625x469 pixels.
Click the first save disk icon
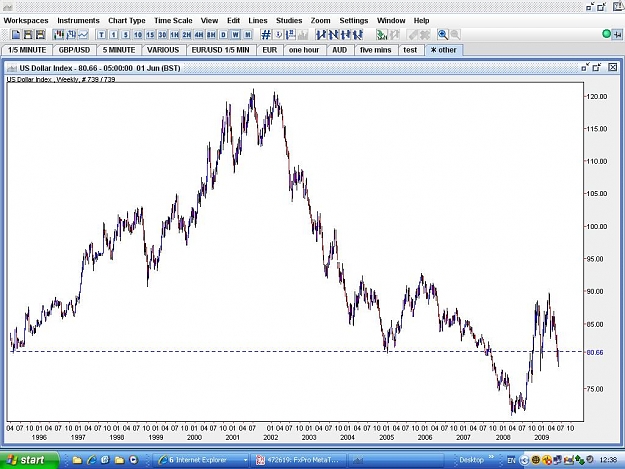pyautogui.click(x=28, y=35)
